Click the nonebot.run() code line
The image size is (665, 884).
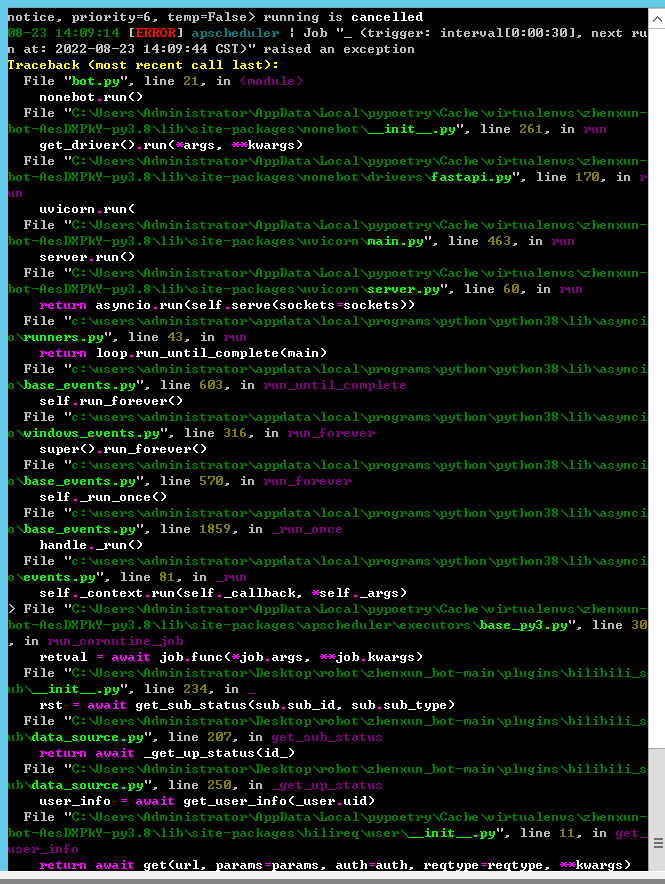click(91, 97)
